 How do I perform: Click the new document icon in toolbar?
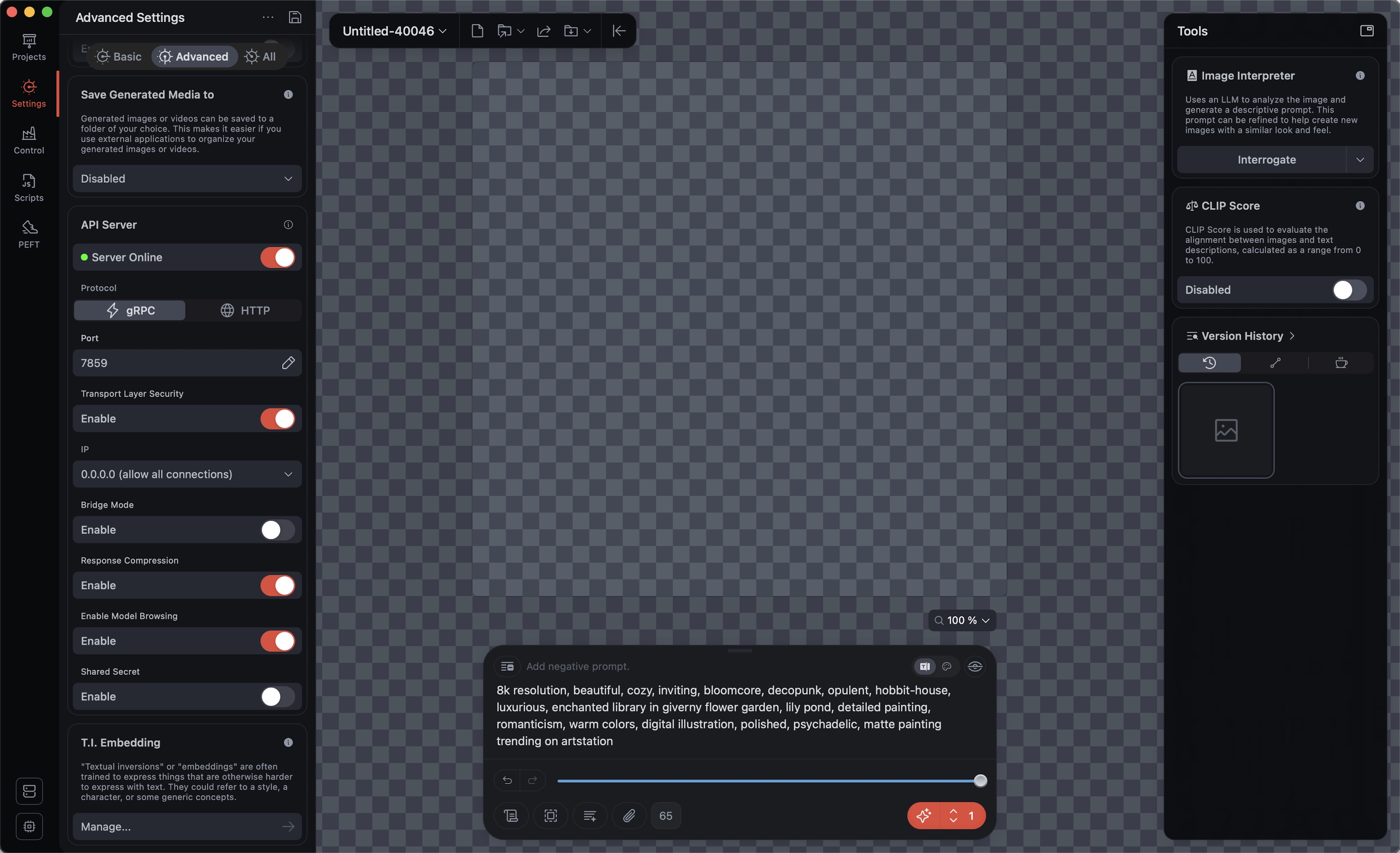point(477,31)
